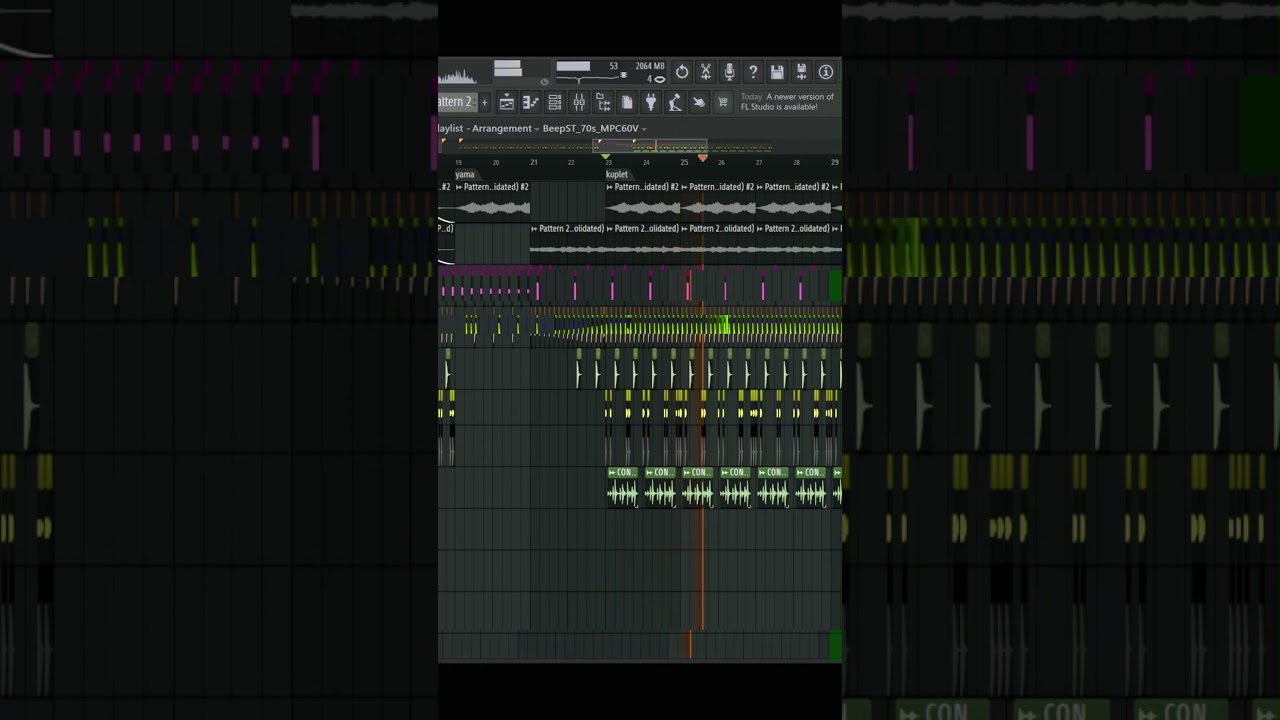Show the Playlist window icon
The height and width of the screenshot is (720, 1280).
tap(507, 102)
